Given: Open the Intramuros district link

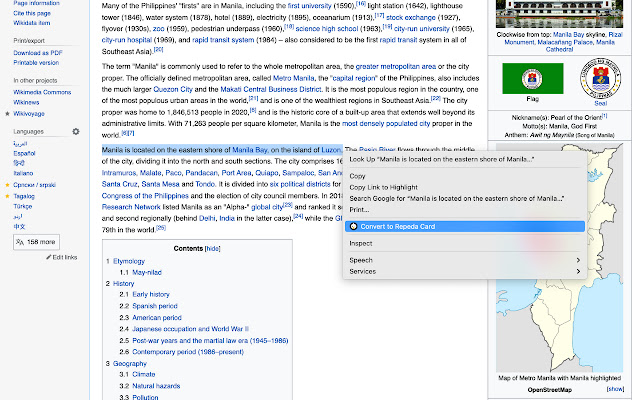Looking at the screenshot, I should click(x=119, y=173).
